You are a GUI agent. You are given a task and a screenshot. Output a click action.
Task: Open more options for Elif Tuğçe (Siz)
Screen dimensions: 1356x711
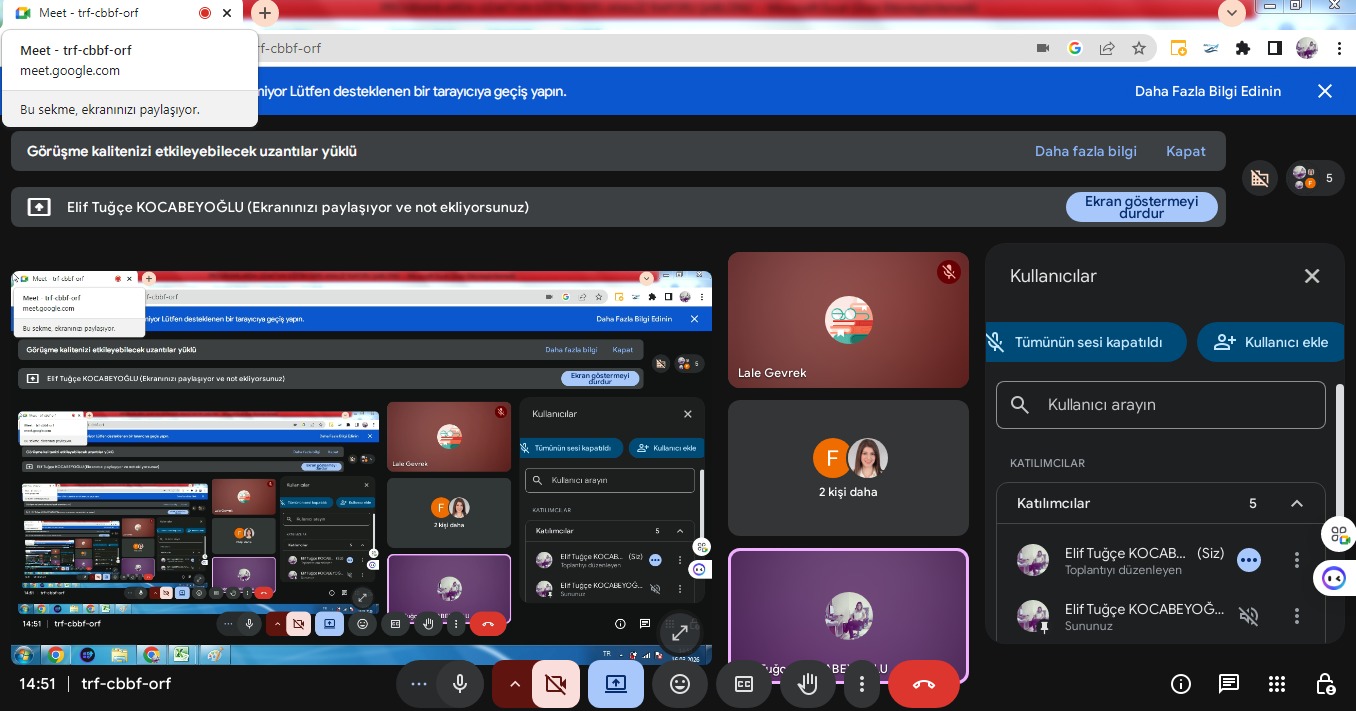click(1297, 560)
